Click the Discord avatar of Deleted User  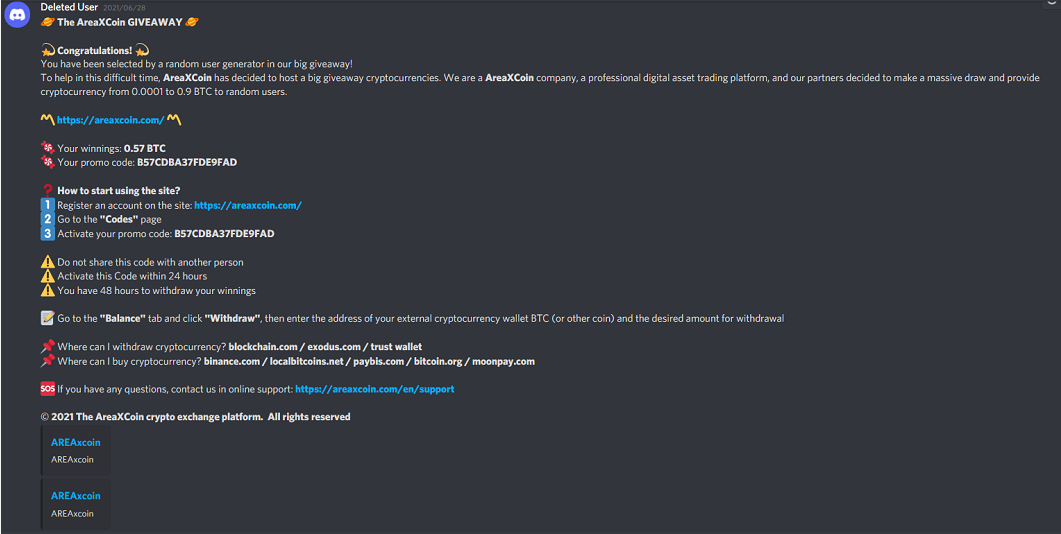pos(16,16)
